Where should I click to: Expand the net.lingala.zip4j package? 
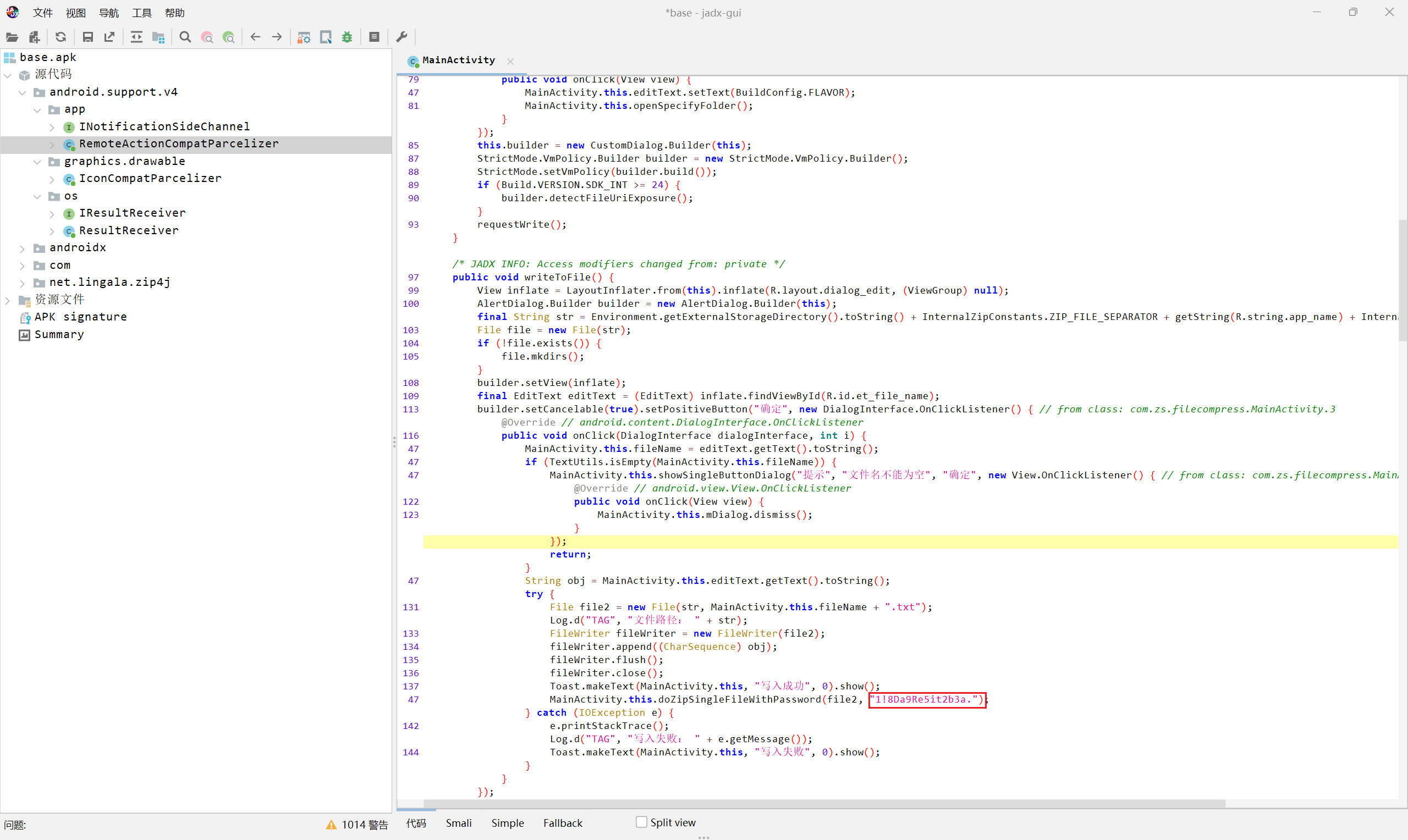23,283
